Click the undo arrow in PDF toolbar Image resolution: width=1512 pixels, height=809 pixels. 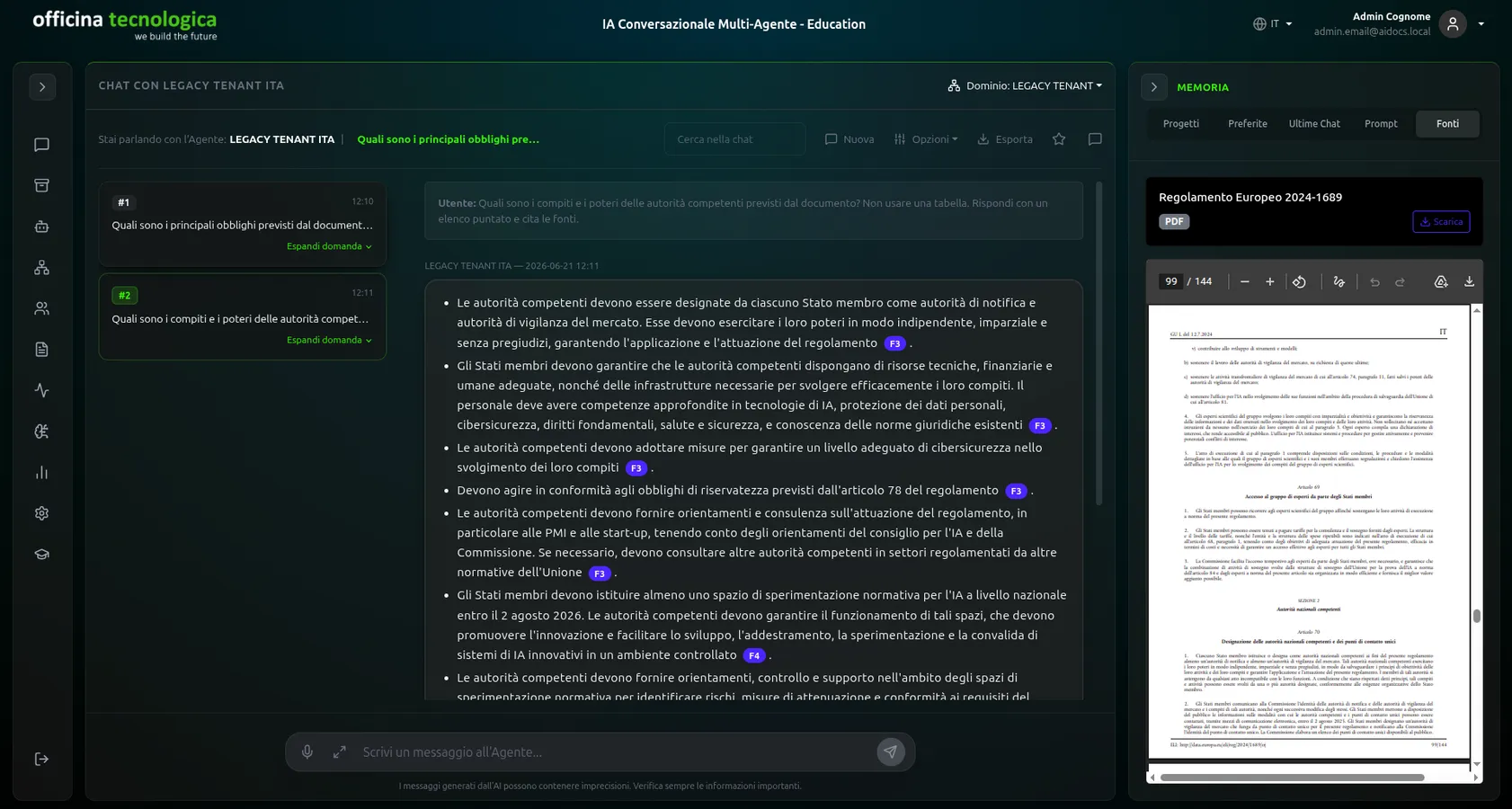pos(1374,282)
